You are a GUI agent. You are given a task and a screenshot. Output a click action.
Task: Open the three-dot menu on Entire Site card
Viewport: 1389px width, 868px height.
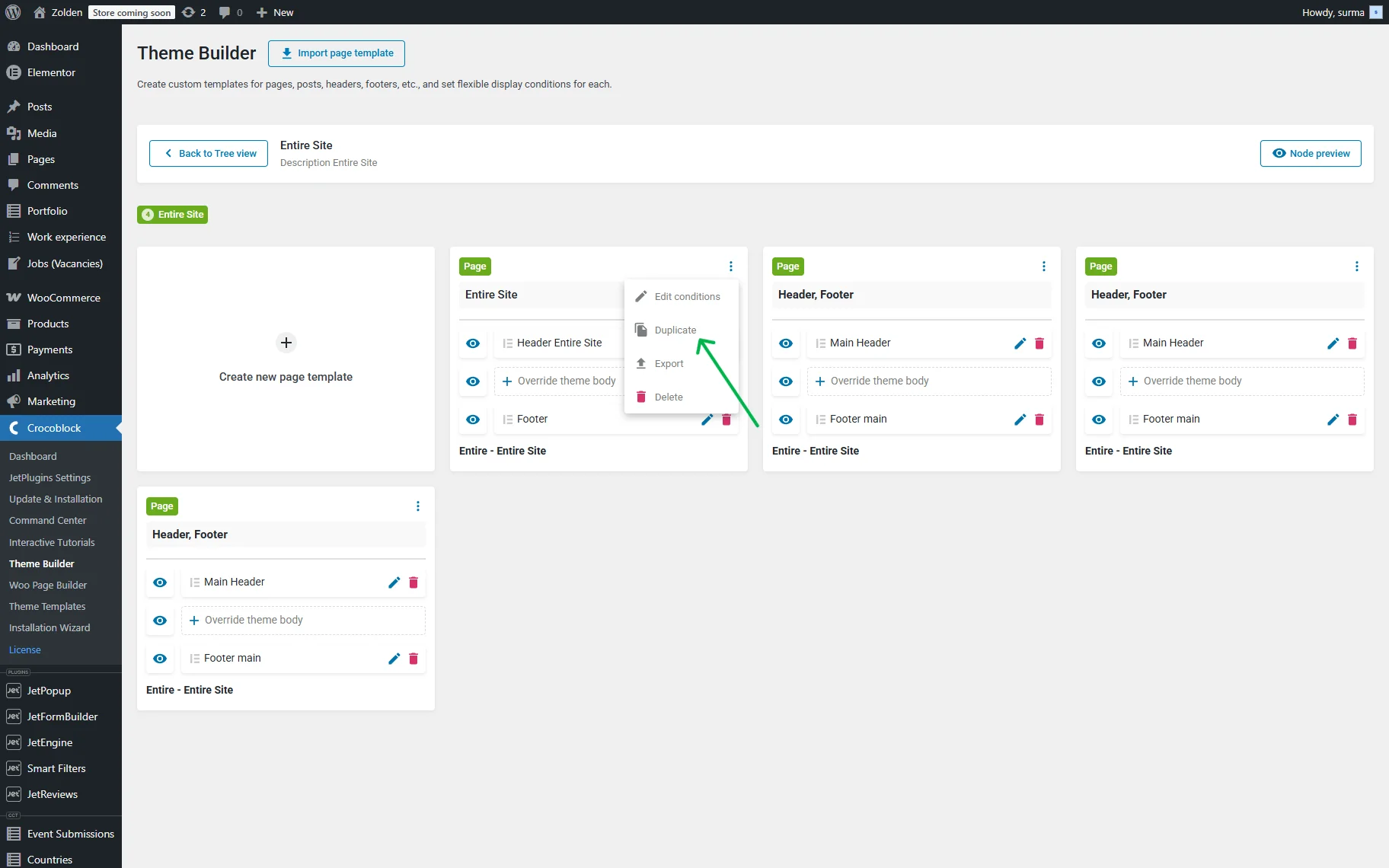click(730, 266)
